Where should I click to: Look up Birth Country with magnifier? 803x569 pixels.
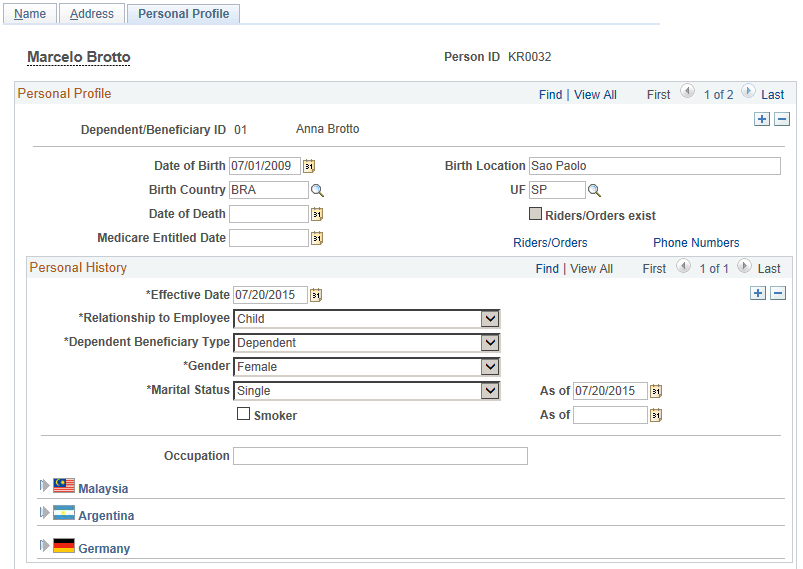tap(318, 191)
